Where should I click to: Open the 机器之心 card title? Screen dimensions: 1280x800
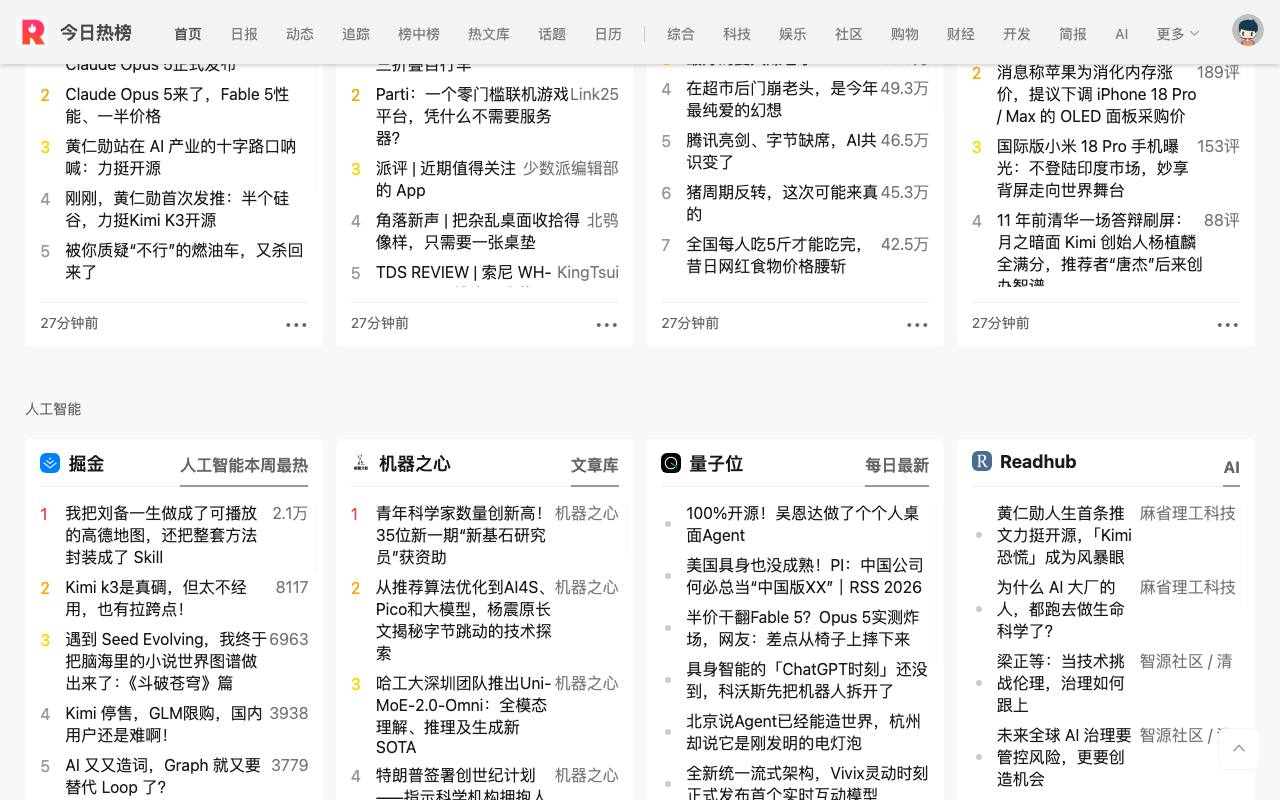coord(415,463)
